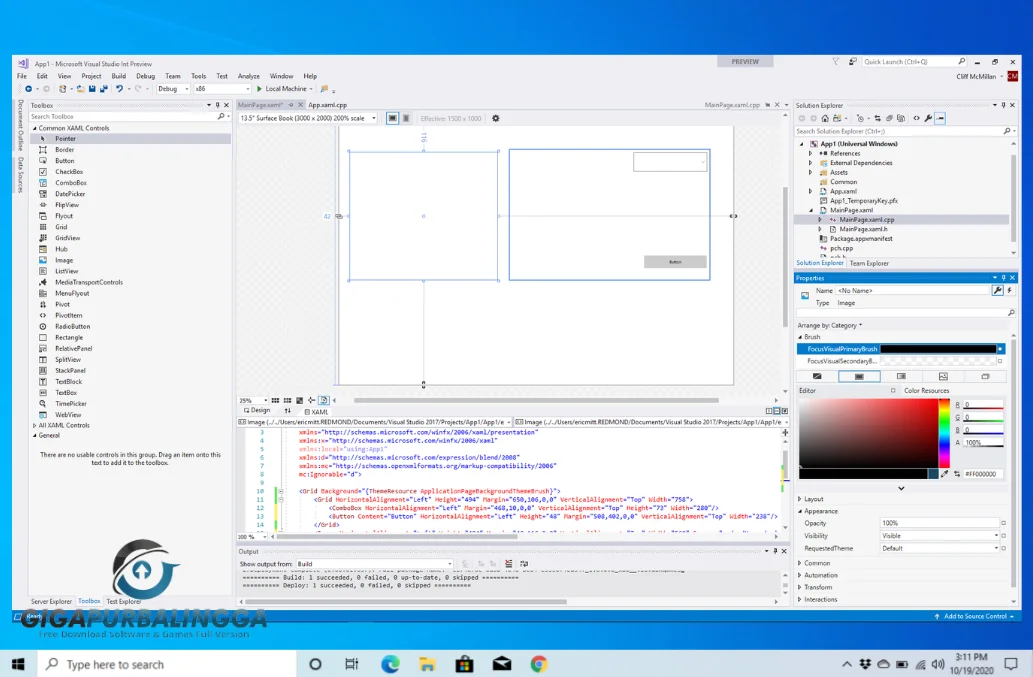Open the 25% designer zoom dropdown

(253, 400)
